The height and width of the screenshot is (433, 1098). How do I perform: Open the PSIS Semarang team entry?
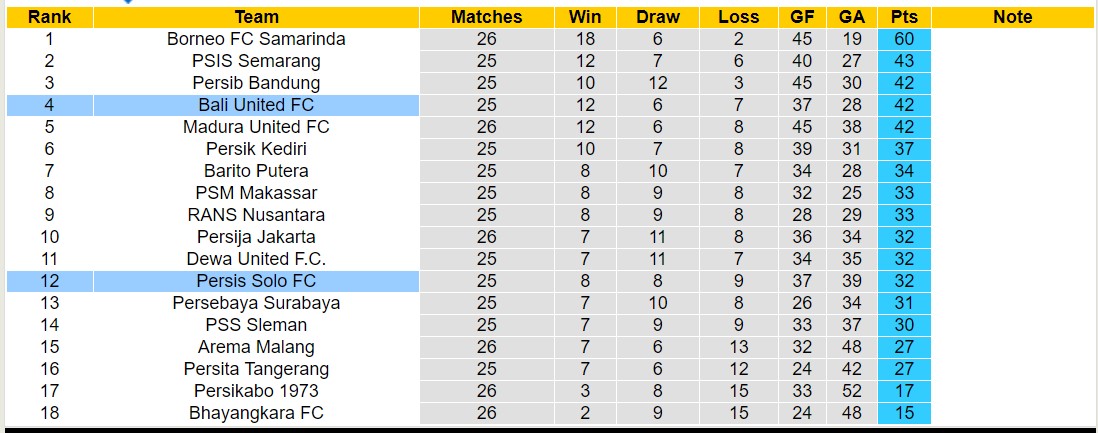[257, 61]
